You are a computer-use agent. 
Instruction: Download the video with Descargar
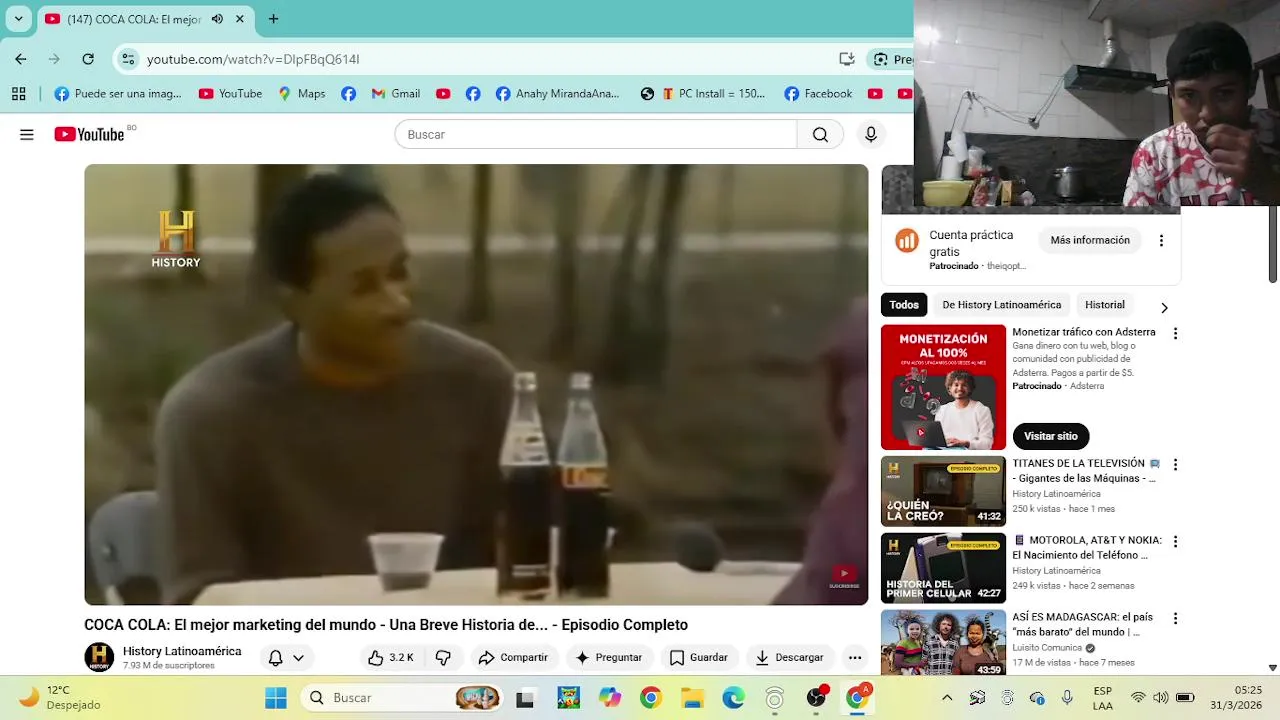pyautogui.click(x=789, y=657)
